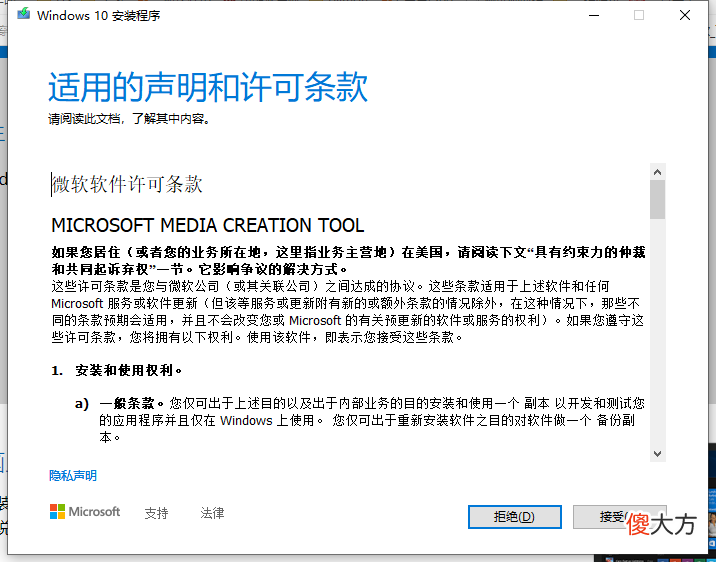Click the license text scroll up arrow
This screenshot has width=716, height=562.
click(658, 172)
